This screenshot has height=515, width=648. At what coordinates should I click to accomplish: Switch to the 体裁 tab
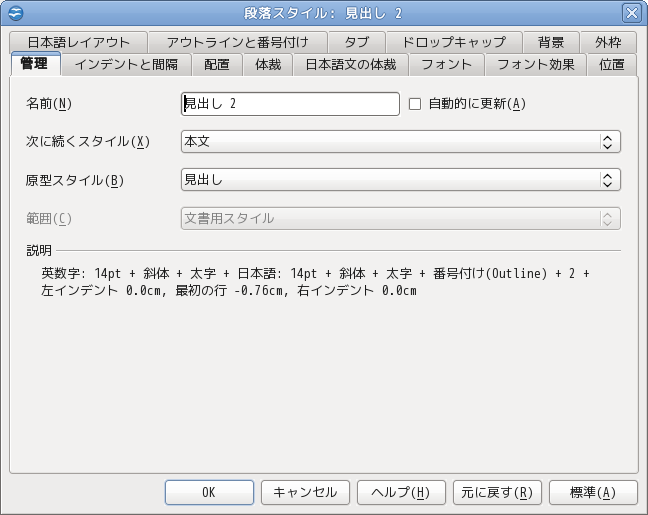pos(268,64)
